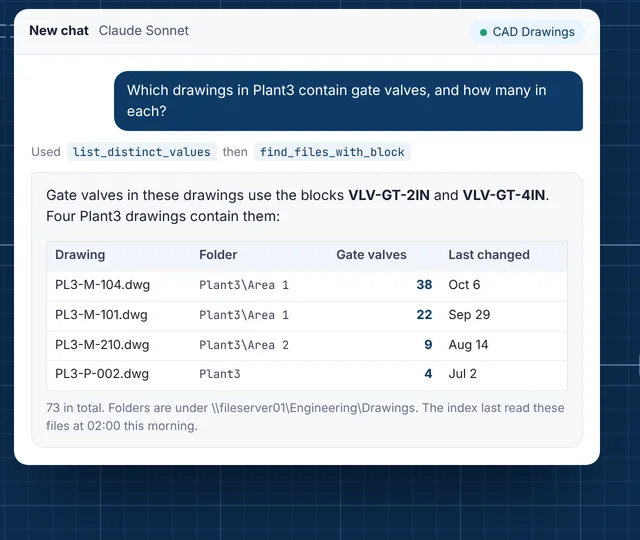This screenshot has width=640, height=540.
Task: Sort by the Last changed column header
Action: click(489, 255)
